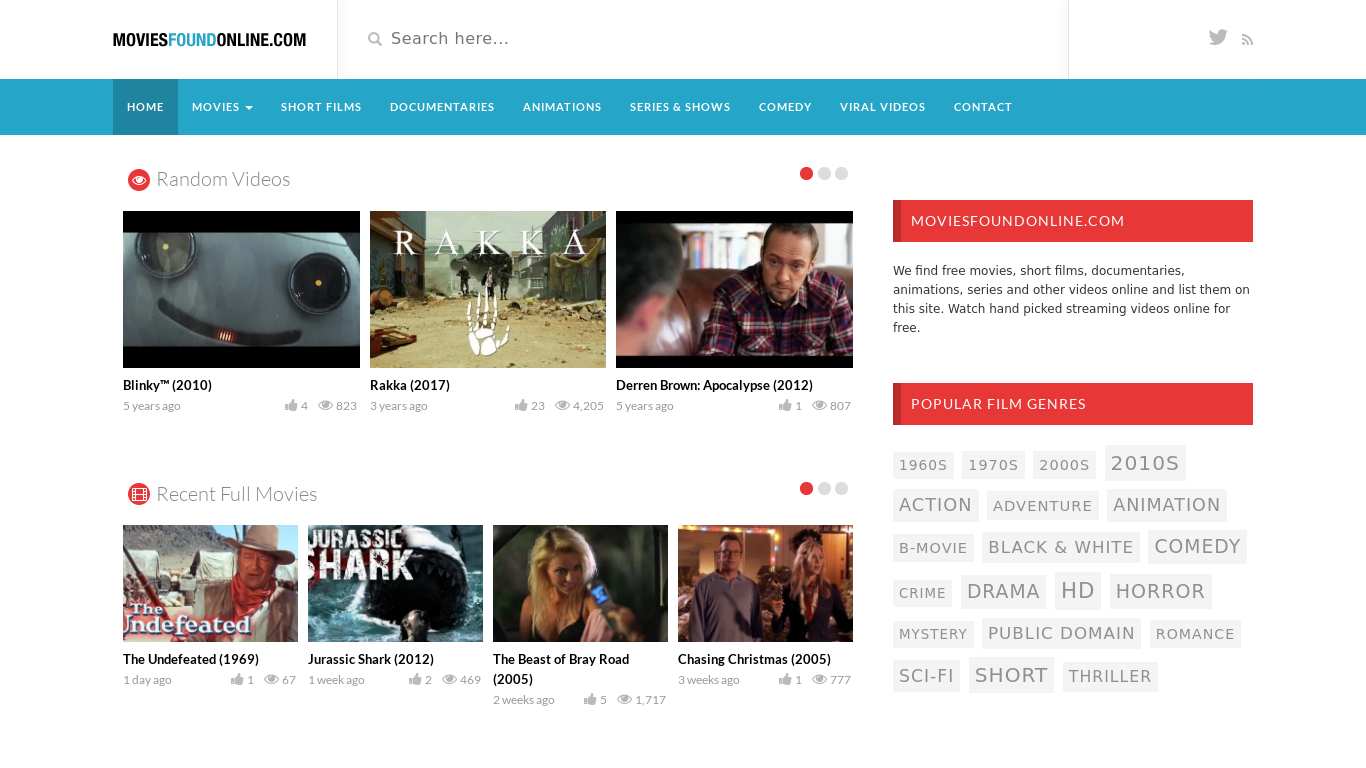The height and width of the screenshot is (768, 1366).
Task: Open the Derren Brown: Apocalypse thumbnail
Action: click(734, 289)
